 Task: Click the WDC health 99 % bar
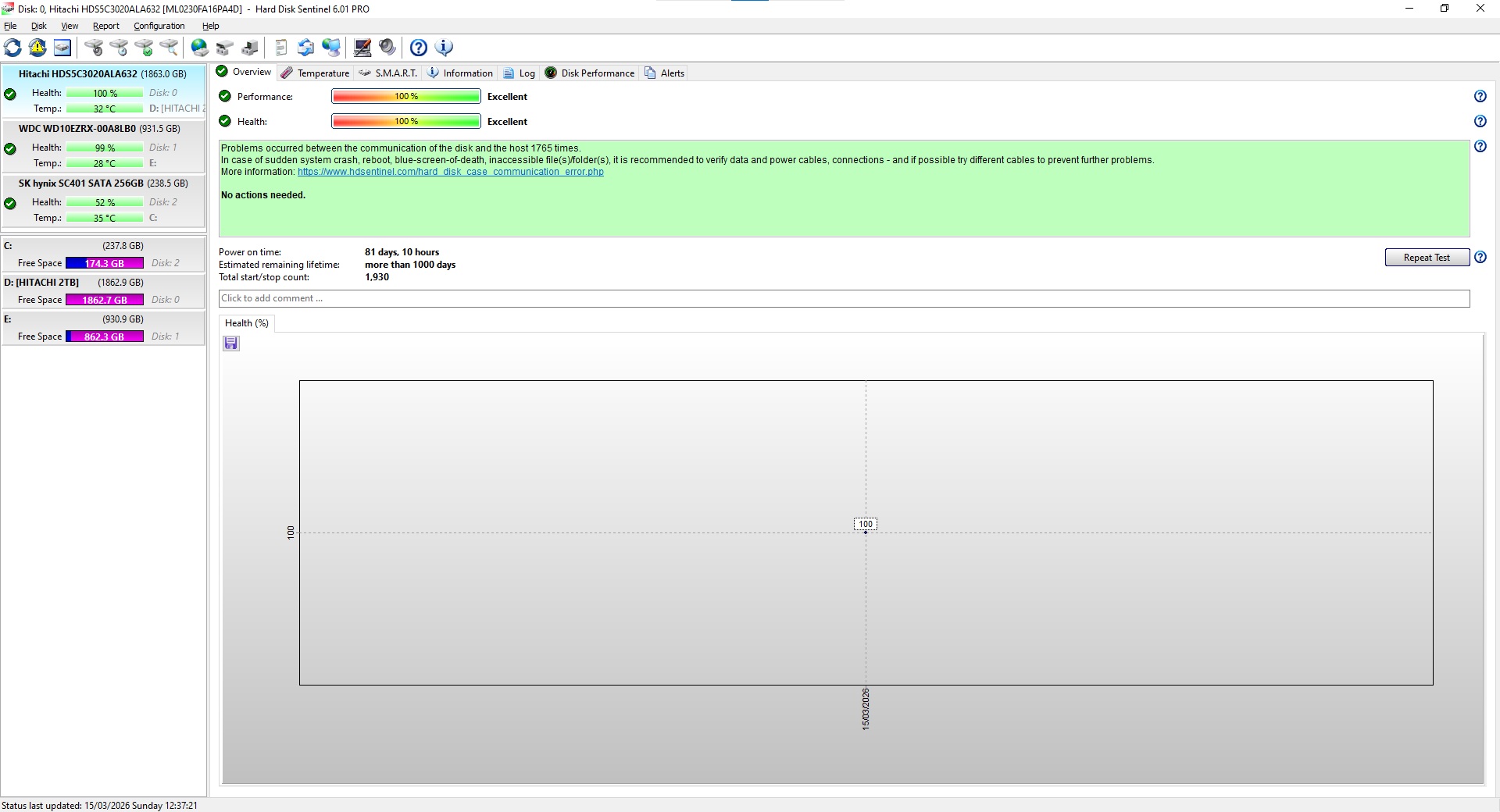(105, 148)
